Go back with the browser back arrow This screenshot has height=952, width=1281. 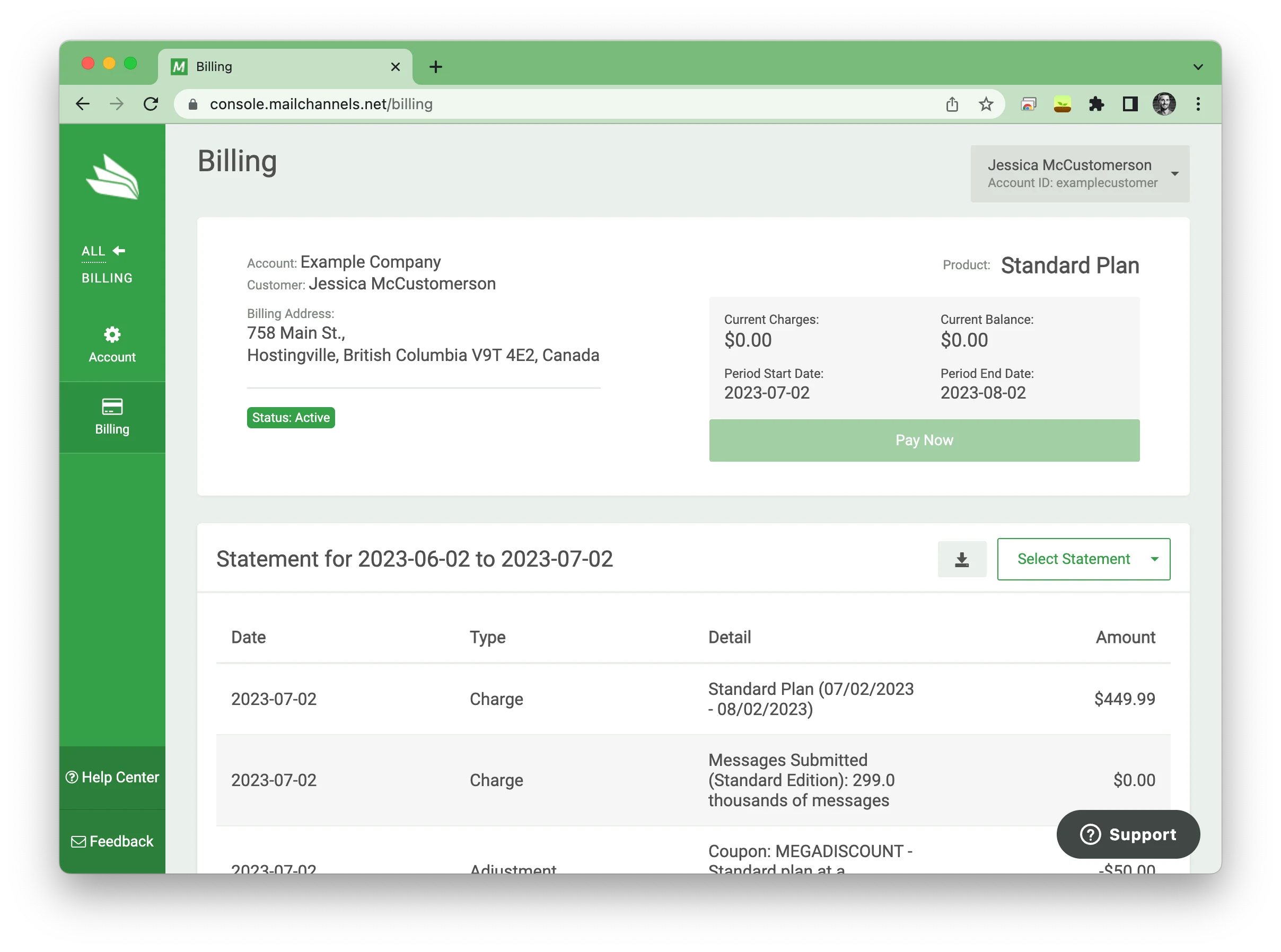pyautogui.click(x=82, y=104)
